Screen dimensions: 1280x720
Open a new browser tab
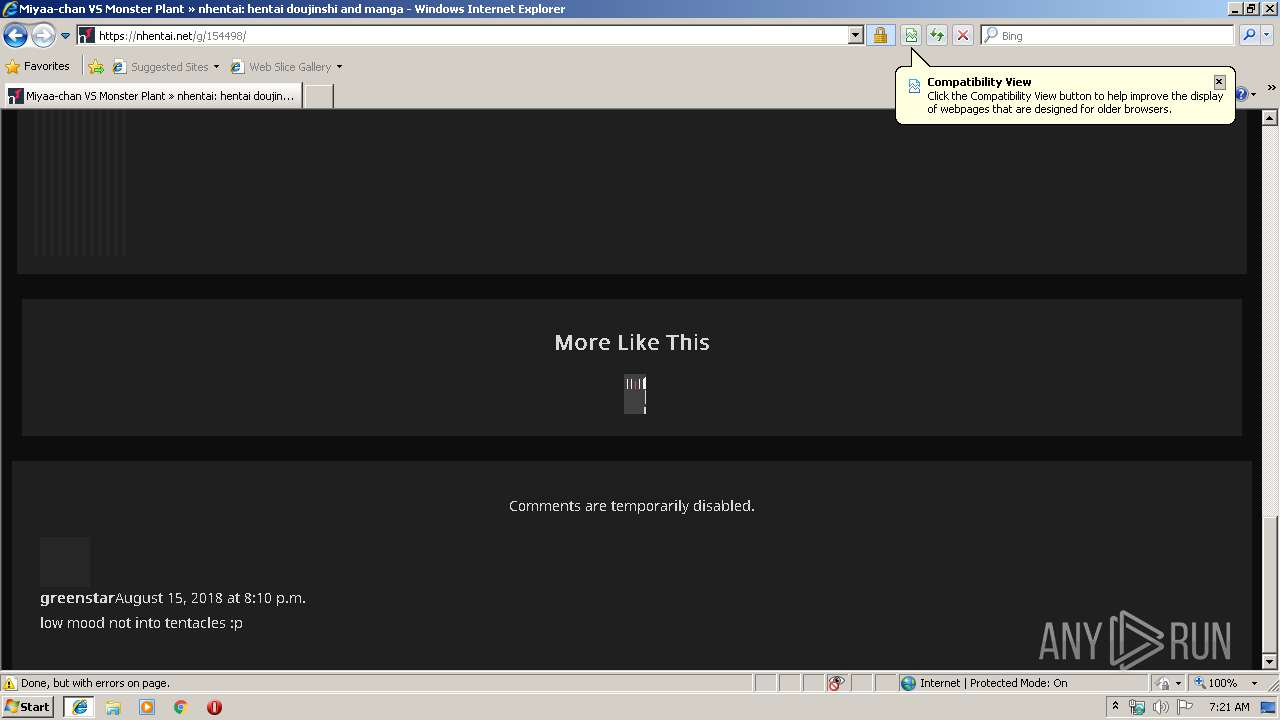(318, 96)
